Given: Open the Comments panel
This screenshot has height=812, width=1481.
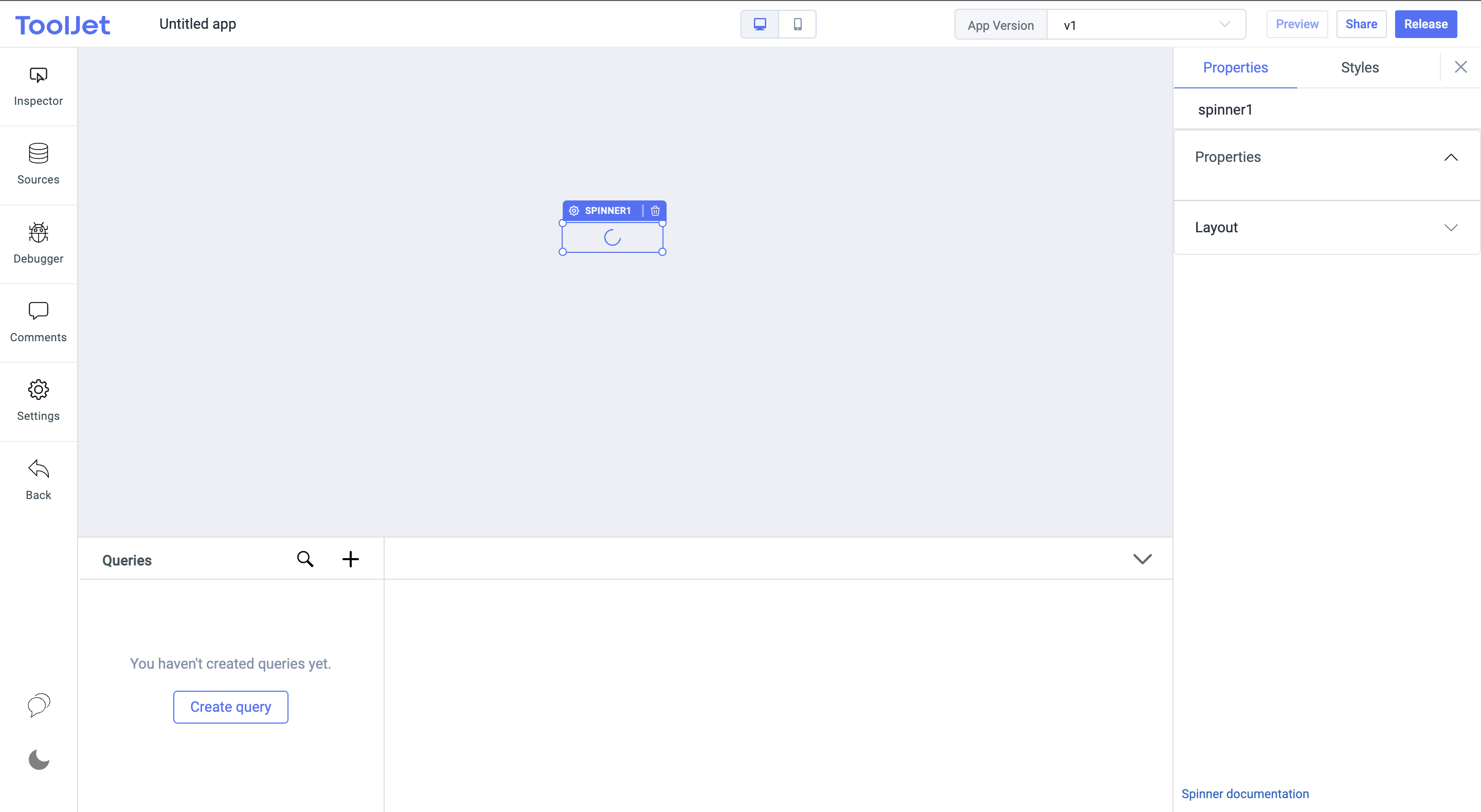Looking at the screenshot, I should [38, 321].
